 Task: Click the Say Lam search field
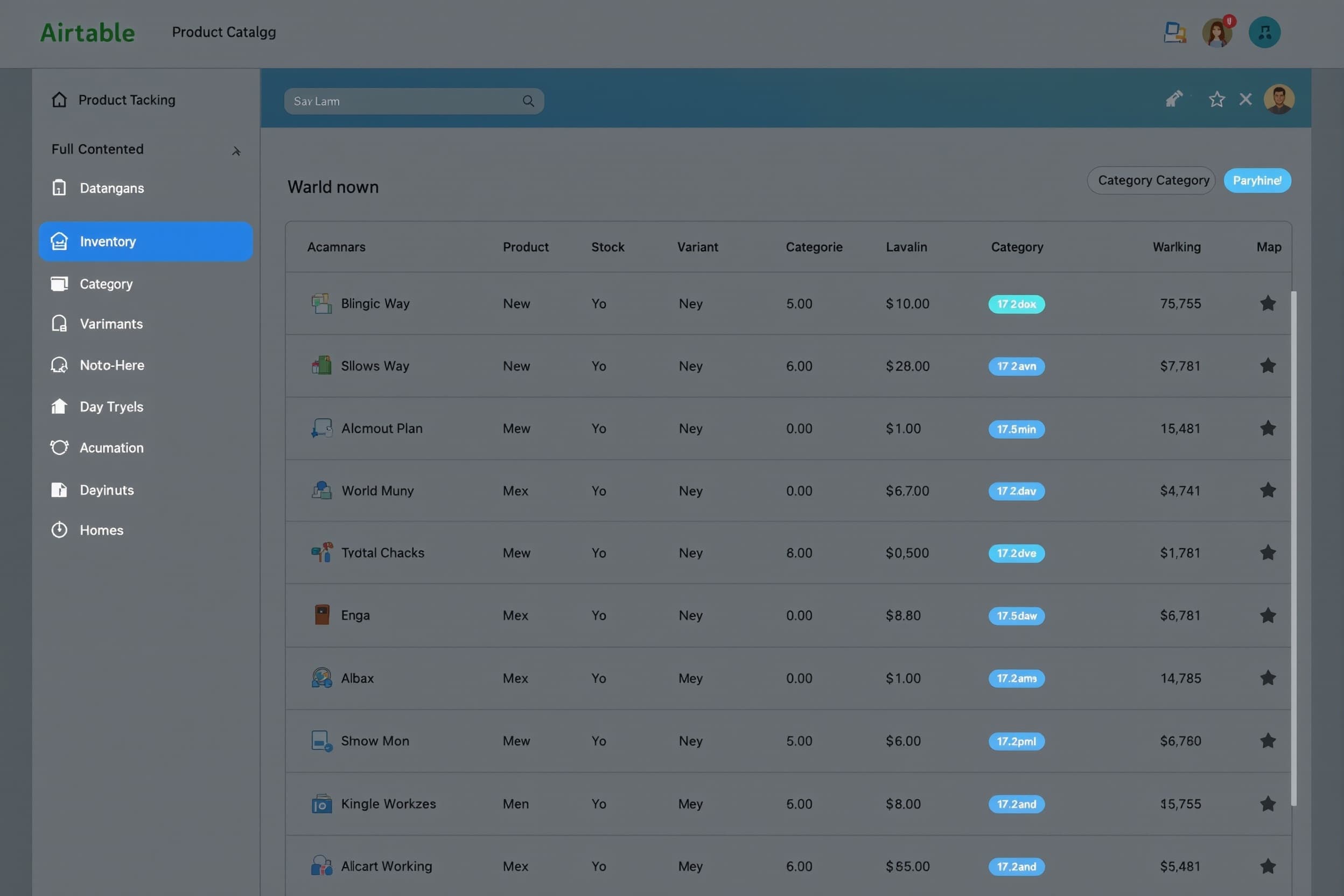coord(414,101)
